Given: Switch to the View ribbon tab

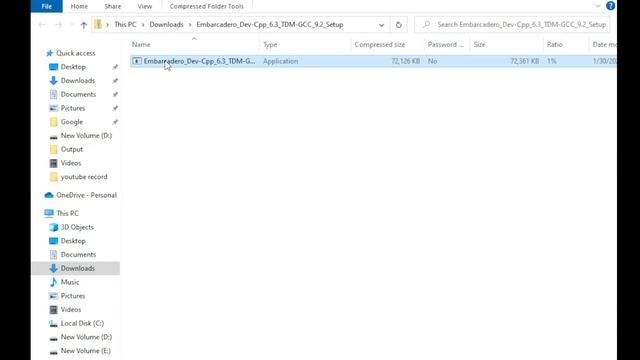Looking at the screenshot, I should (144, 6).
